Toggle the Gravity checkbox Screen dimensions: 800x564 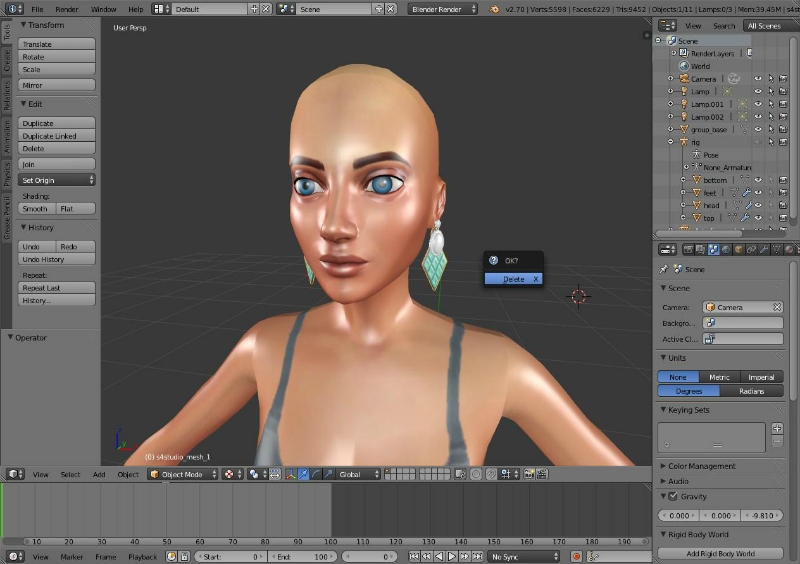click(673, 496)
